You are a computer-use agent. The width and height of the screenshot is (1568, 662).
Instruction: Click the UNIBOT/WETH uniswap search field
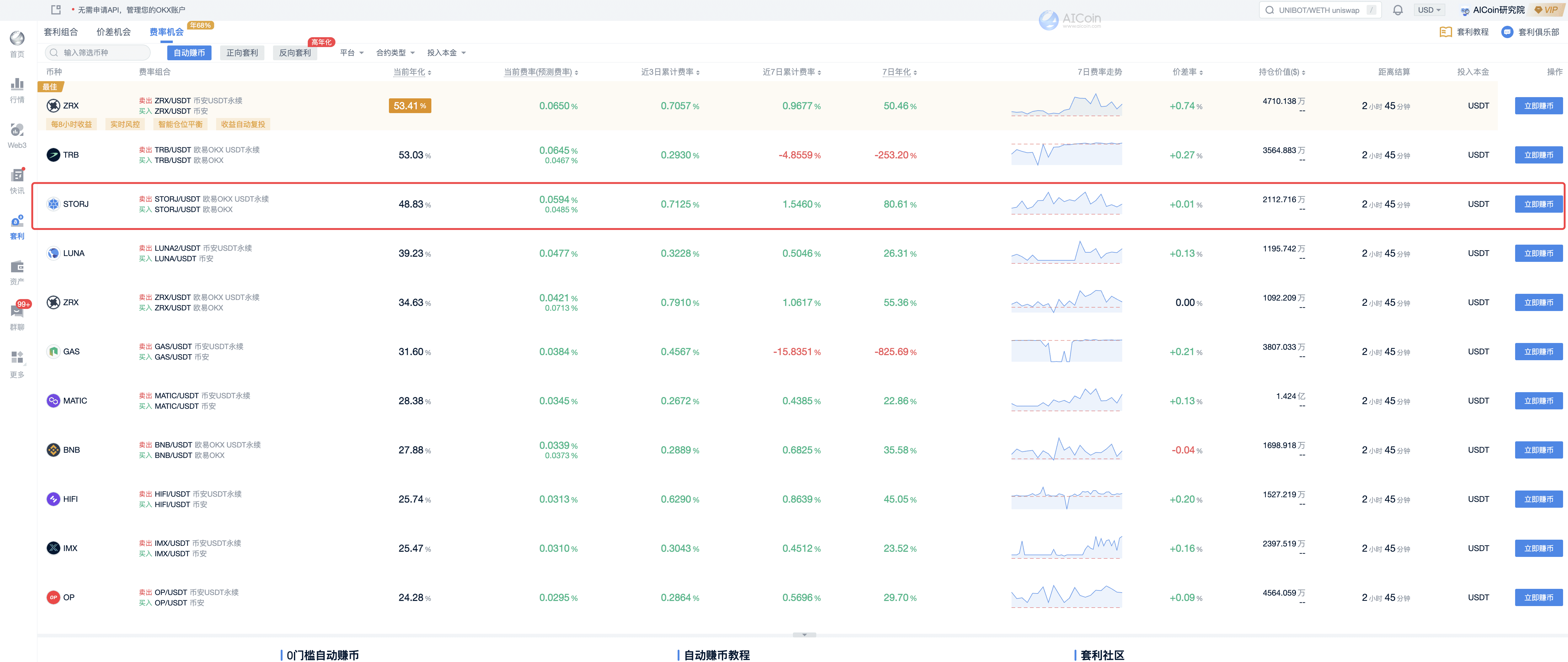pos(1320,10)
